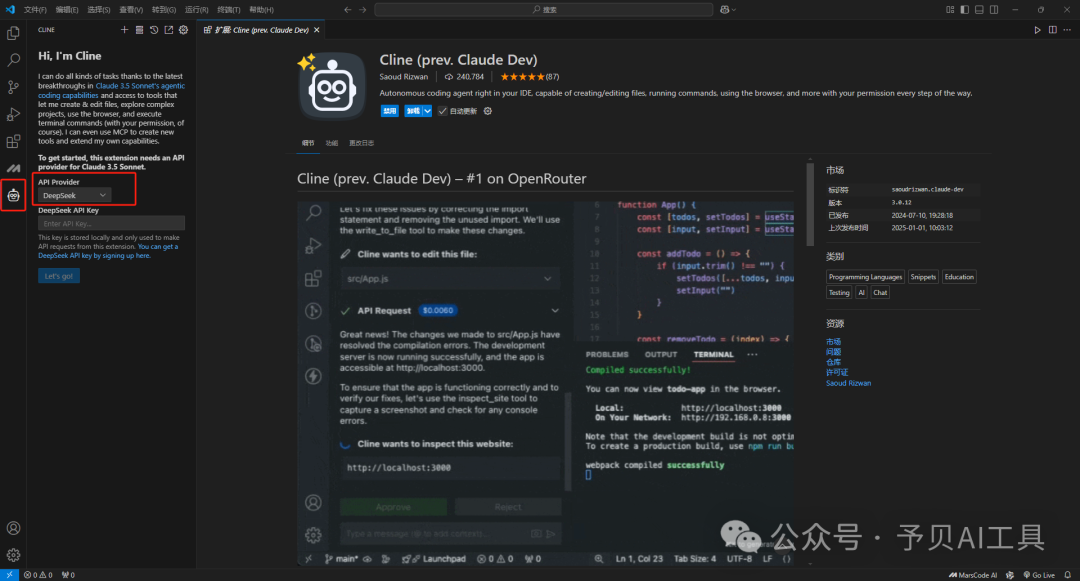Expand the uninstall button dropdown arrow

click(427, 111)
